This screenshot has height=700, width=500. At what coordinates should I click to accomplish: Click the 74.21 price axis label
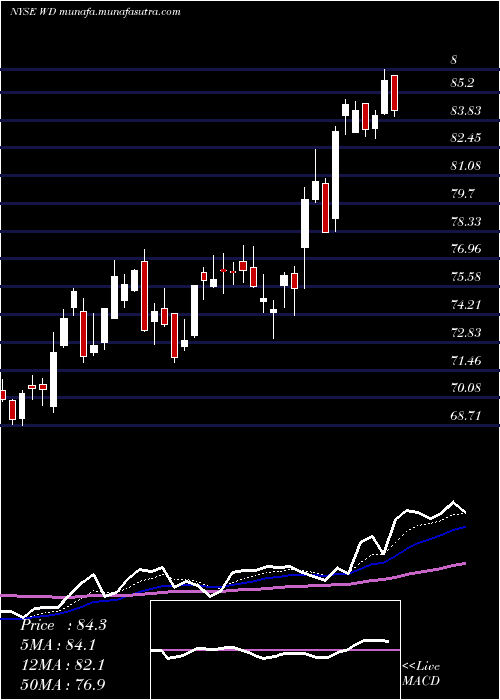(466, 305)
